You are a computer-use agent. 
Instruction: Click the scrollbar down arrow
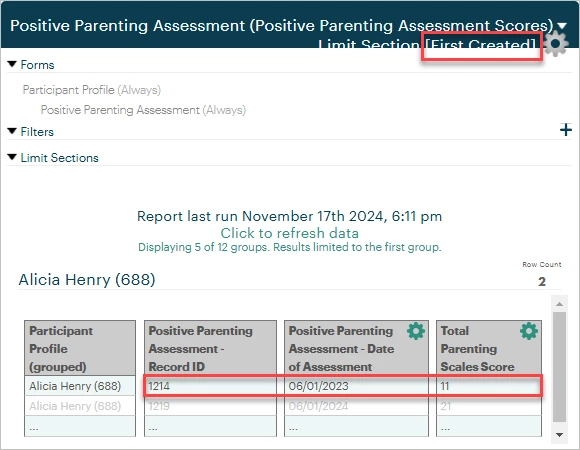click(x=559, y=435)
